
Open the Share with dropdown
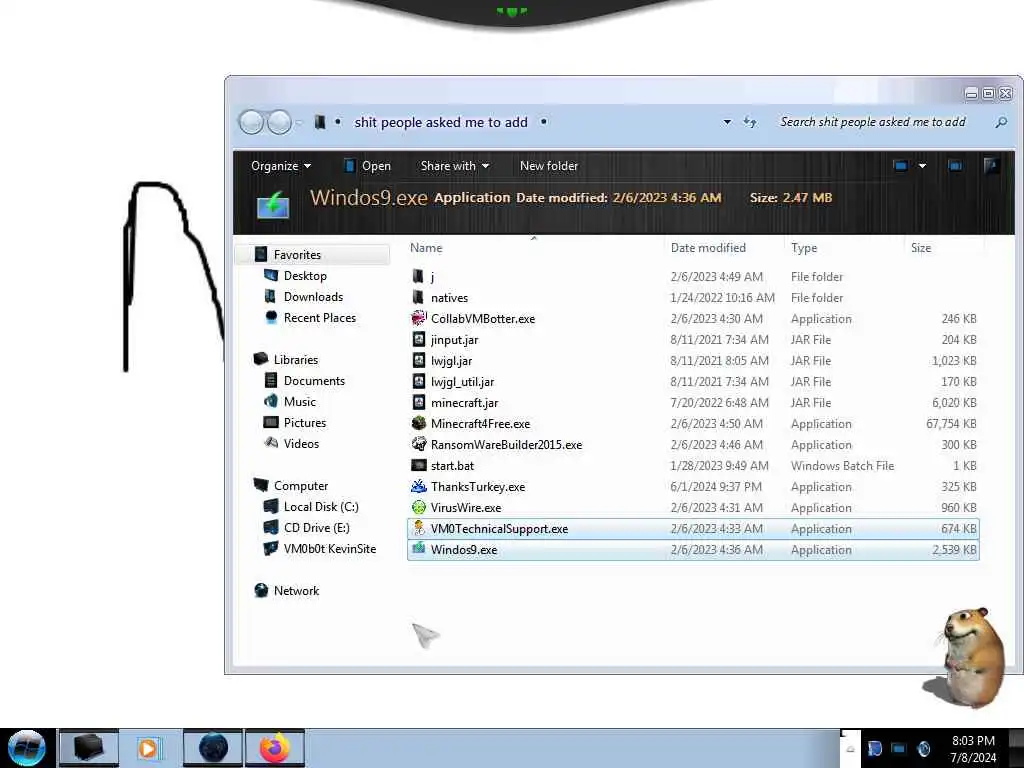tap(455, 166)
